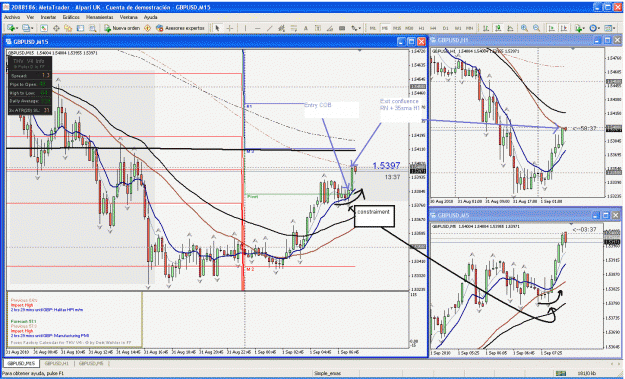This screenshot has width=625, height=379.
Task: Select the Crosshair tool
Action: click(230, 28)
